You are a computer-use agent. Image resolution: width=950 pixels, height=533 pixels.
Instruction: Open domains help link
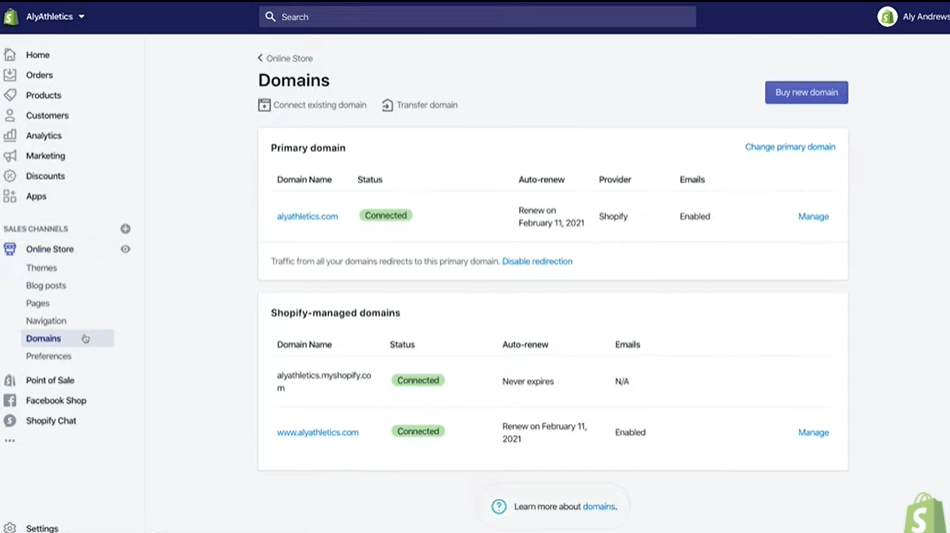[x=599, y=506]
